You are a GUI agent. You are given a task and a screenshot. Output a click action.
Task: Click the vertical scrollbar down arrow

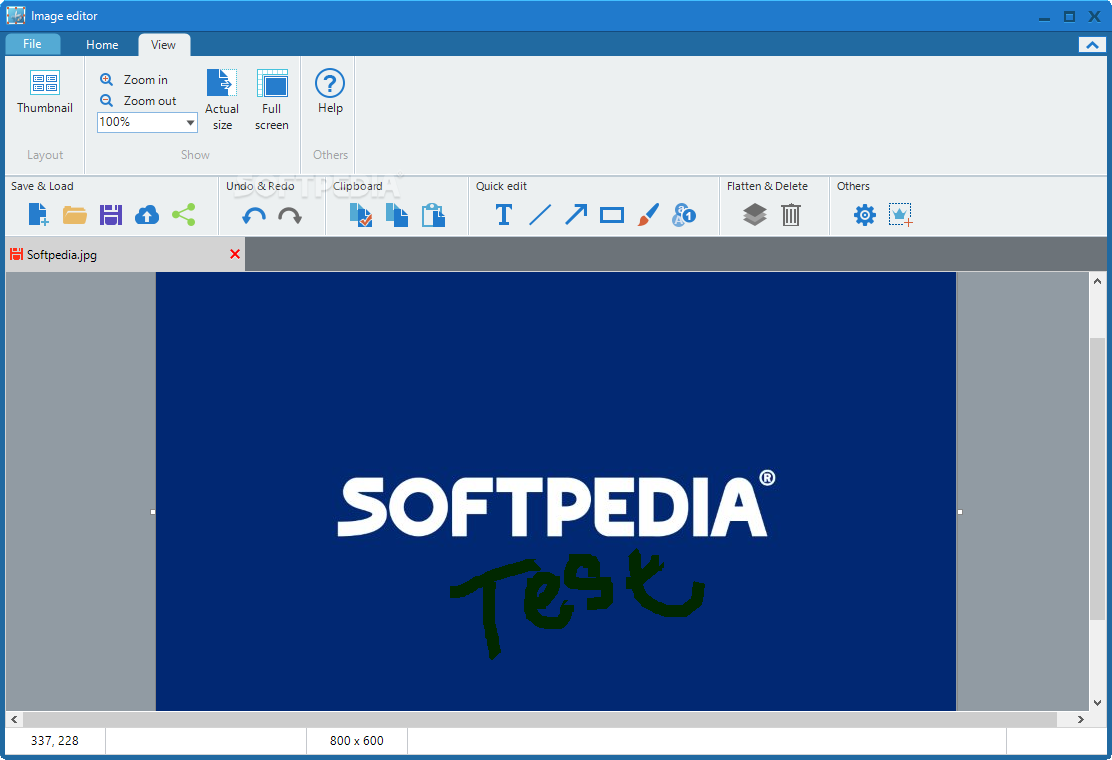click(1097, 703)
